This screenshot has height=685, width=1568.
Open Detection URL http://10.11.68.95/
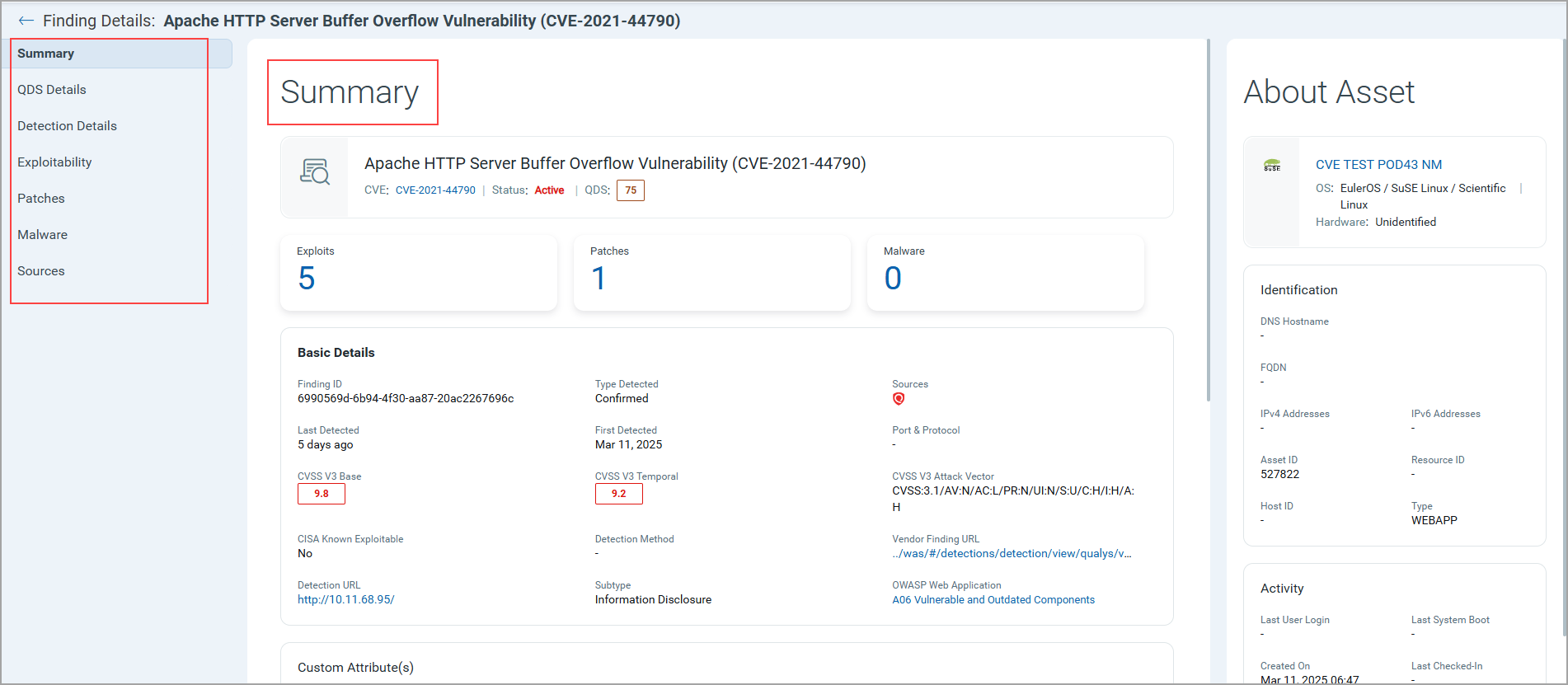(346, 600)
